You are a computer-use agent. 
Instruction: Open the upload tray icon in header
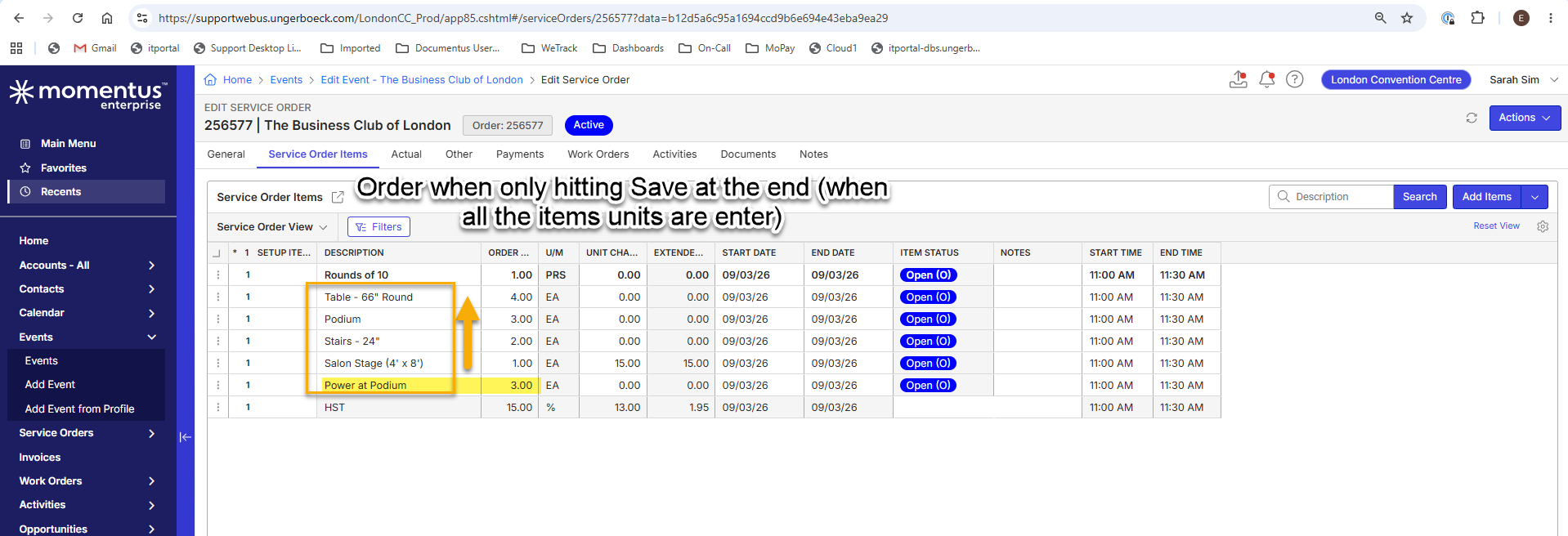click(x=1239, y=79)
